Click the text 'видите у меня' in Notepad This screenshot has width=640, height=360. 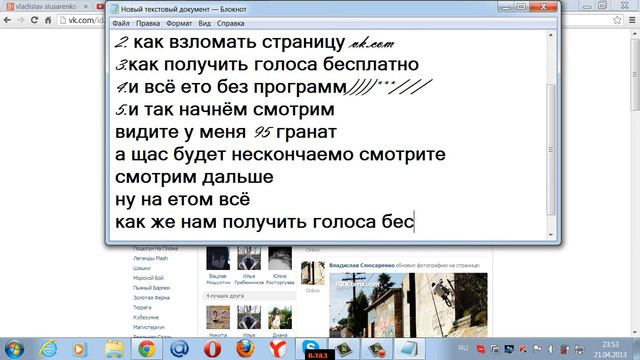coord(180,132)
